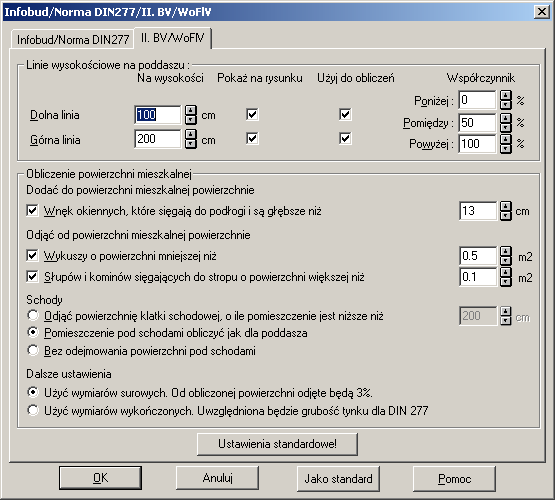Increase the Górna linia height with up arrow
This screenshot has height=500, width=555.
[191, 134]
